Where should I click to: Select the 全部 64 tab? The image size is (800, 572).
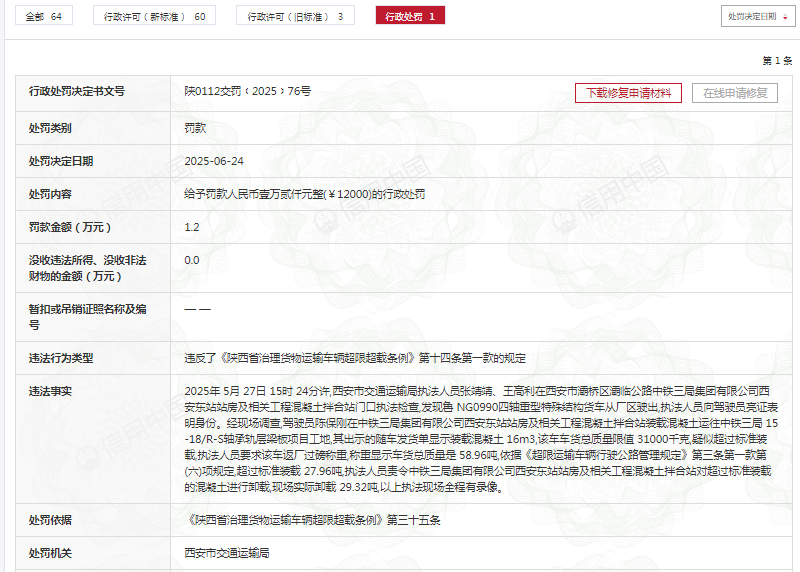tap(44, 16)
